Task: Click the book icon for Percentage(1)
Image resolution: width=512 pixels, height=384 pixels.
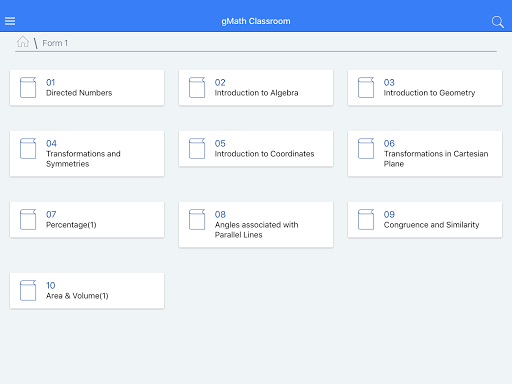Action: click(28, 220)
